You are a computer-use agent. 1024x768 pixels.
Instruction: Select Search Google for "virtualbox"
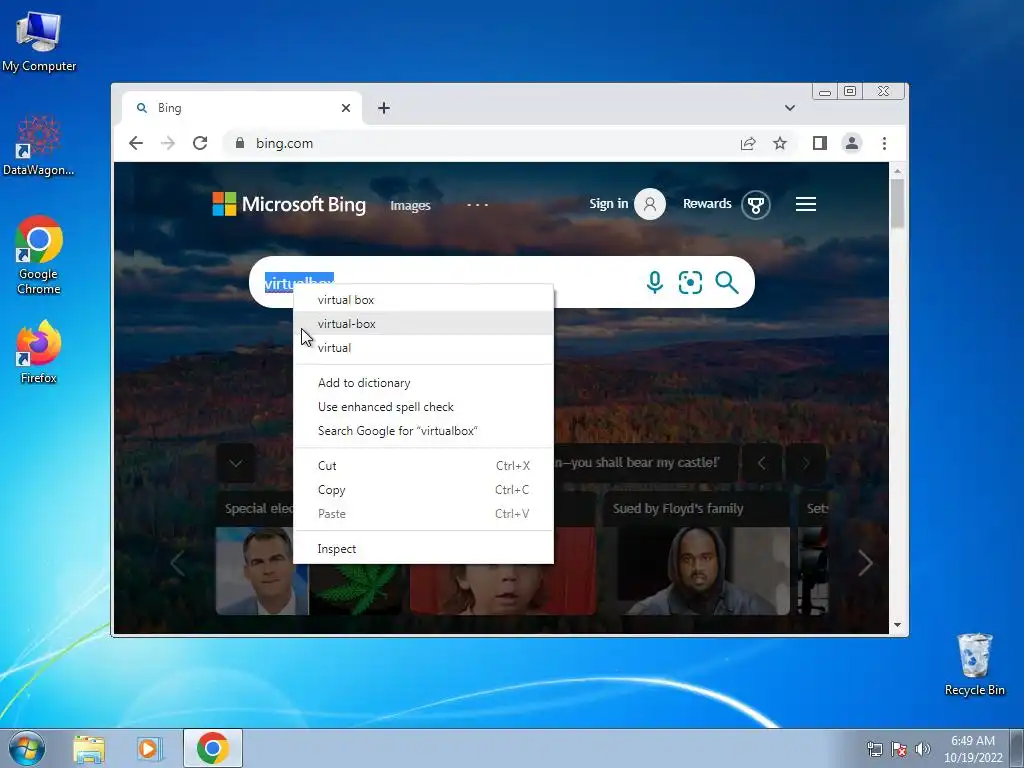[x=423, y=431]
